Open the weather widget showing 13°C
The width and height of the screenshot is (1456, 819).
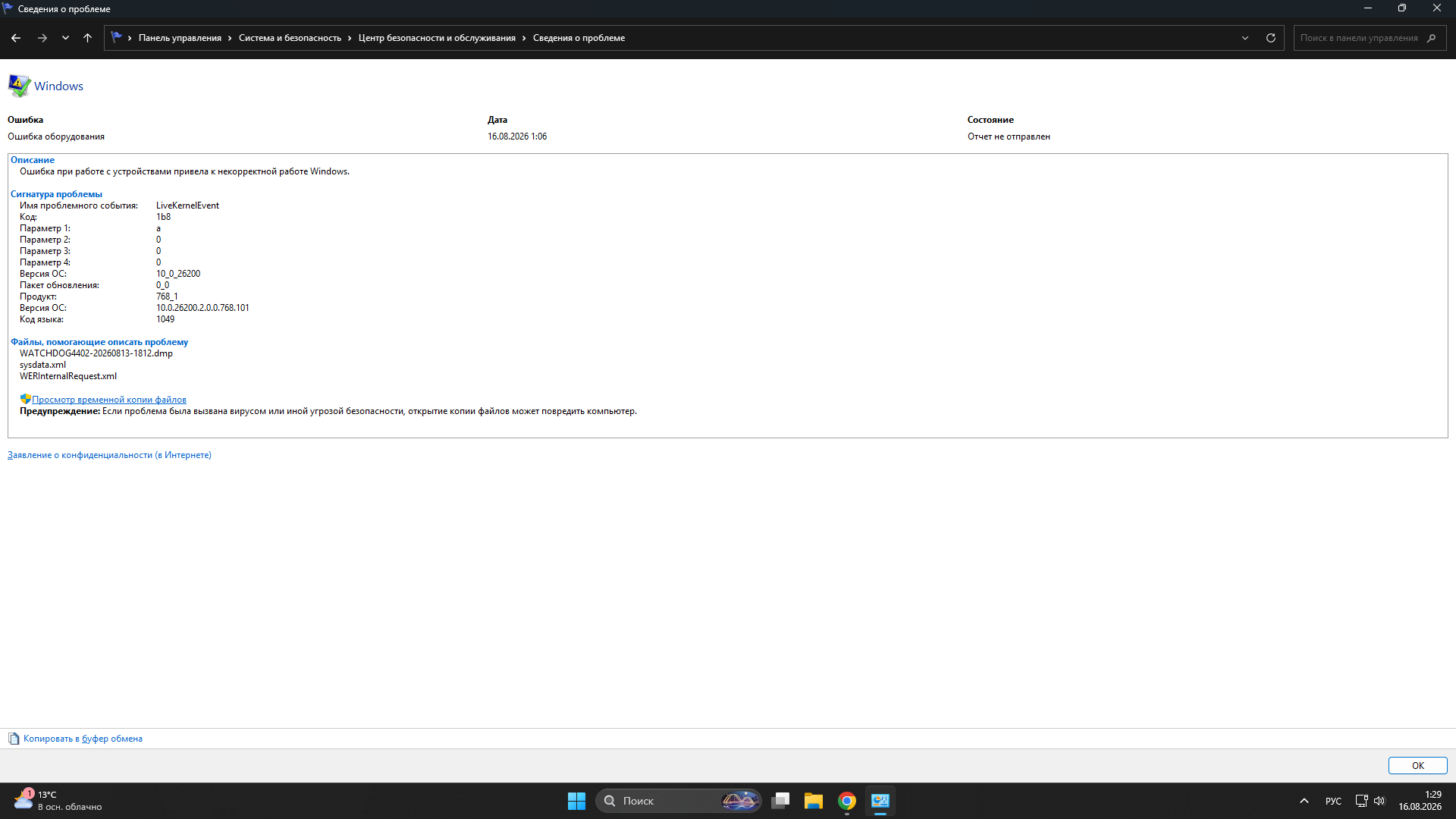click(x=58, y=801)
